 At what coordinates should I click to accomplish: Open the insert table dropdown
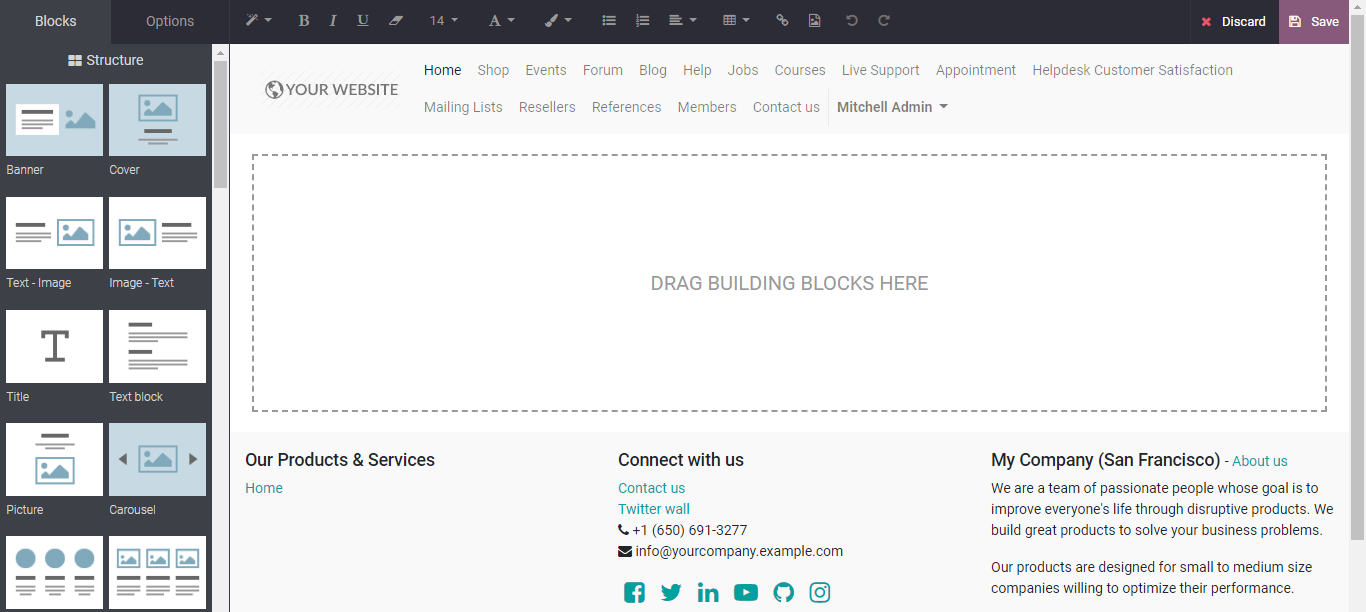736,21
